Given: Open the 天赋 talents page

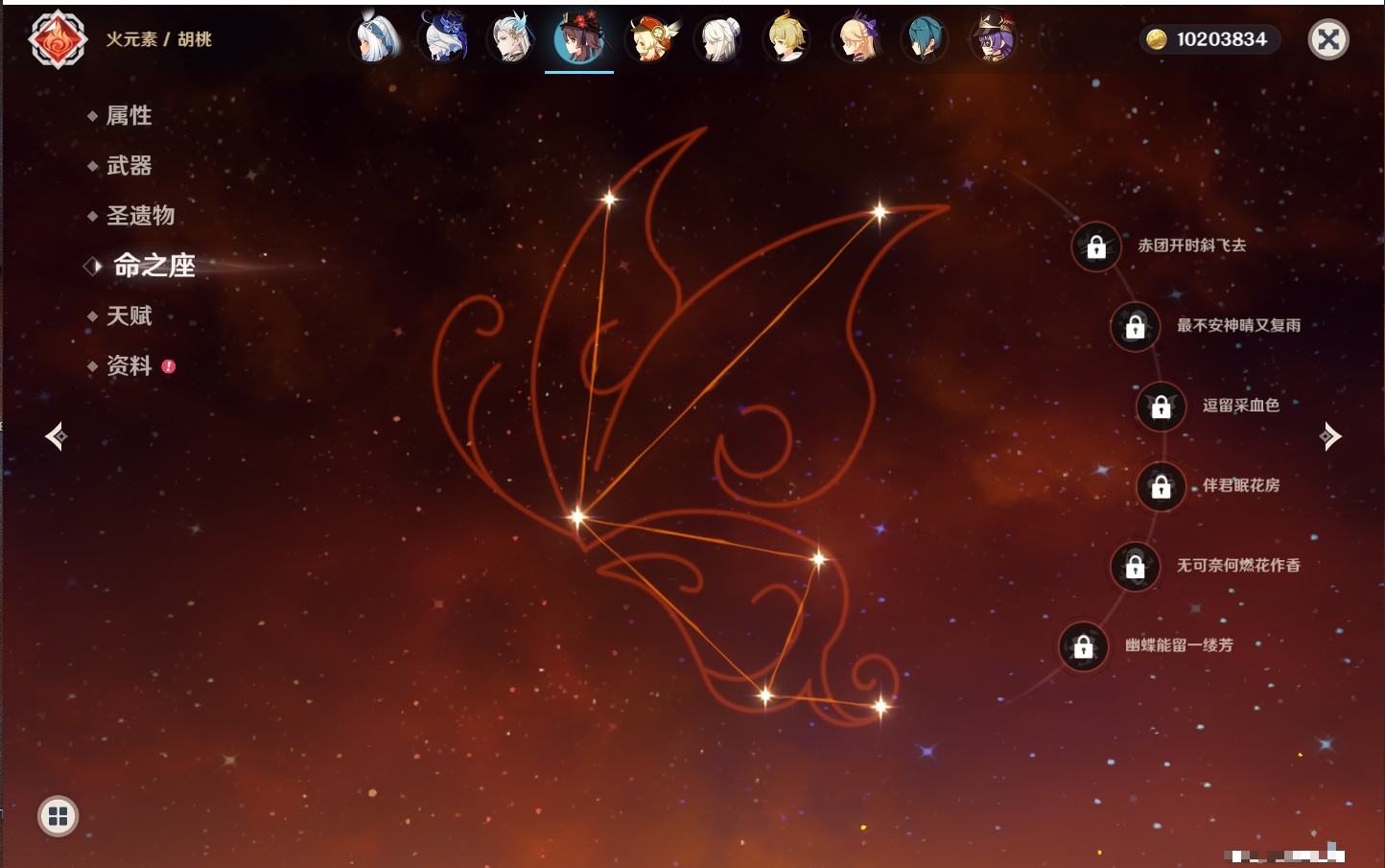Looking at the screenshot, I should click(x=129, y=316).
